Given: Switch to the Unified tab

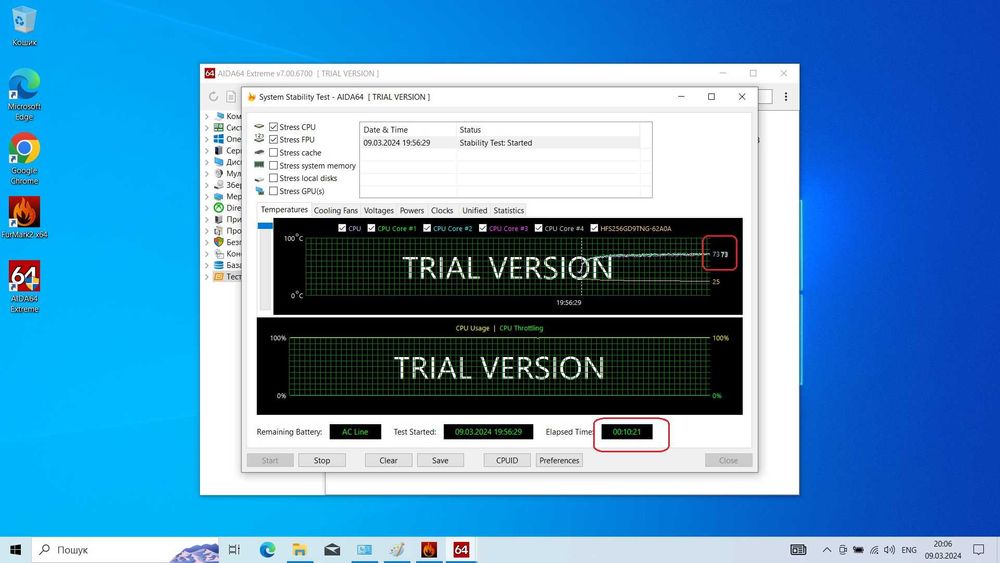Looking at the screenshot, I should (x=474, y=210).
